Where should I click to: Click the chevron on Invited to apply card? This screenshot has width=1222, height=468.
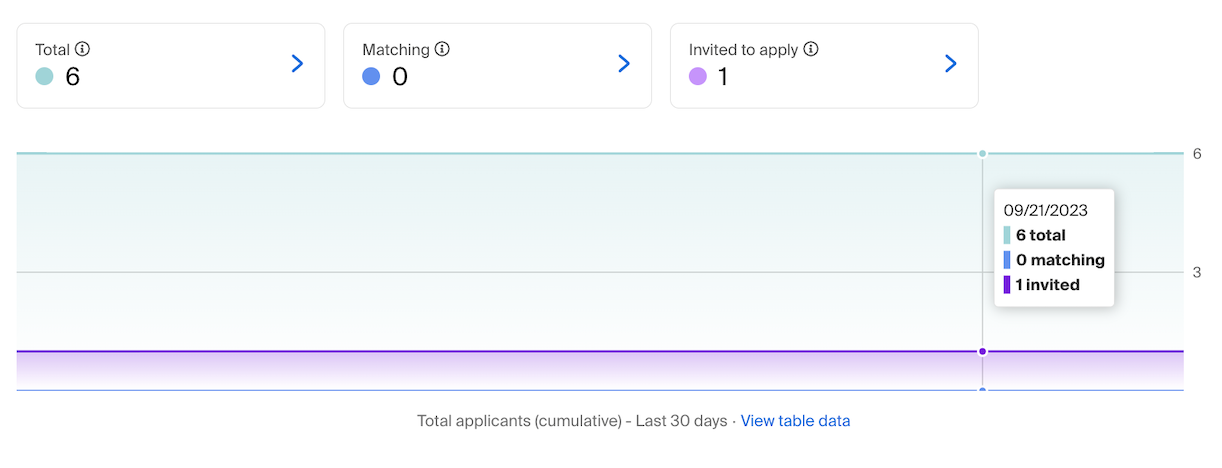pyautogui.click(x=951, y=64)
